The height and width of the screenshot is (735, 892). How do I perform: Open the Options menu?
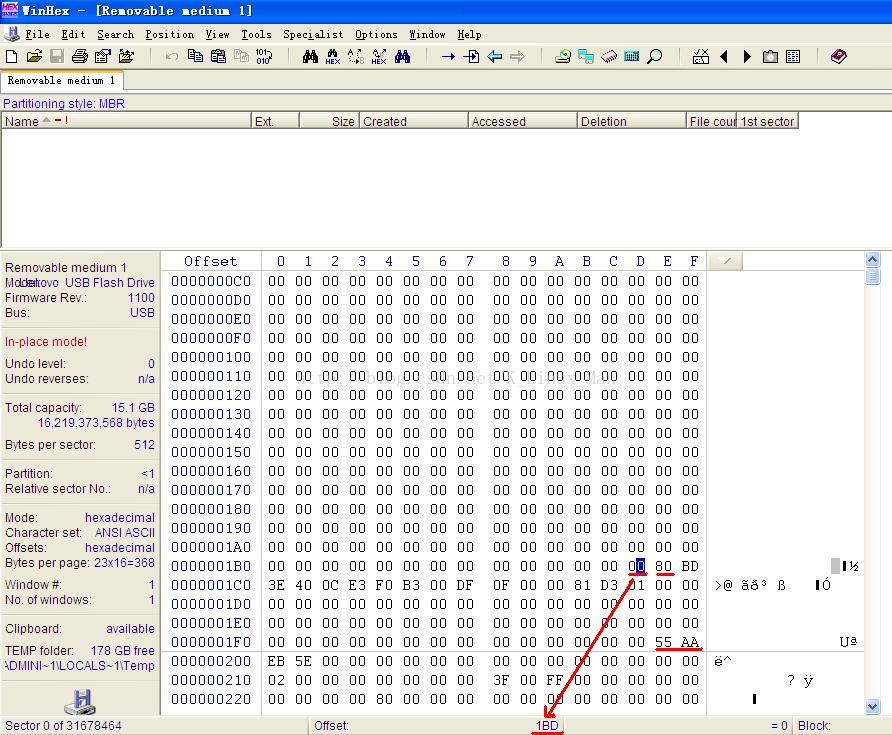click(376, 34)
